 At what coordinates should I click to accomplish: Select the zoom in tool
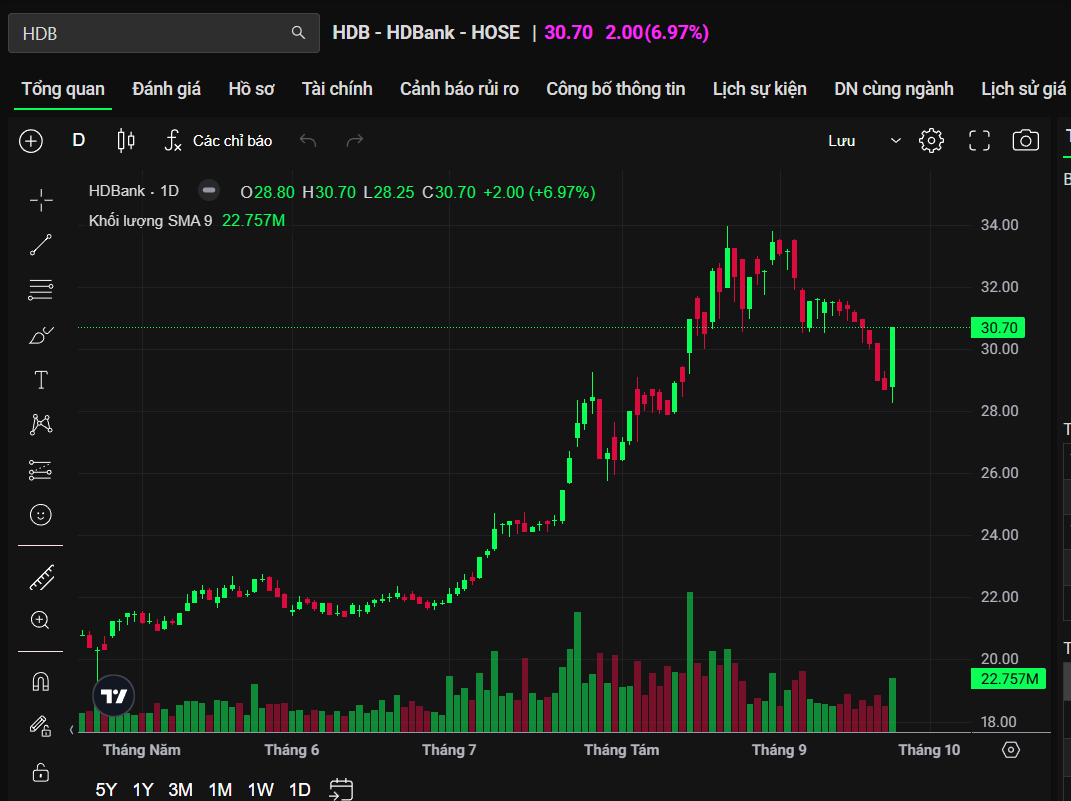click(40, 620)
